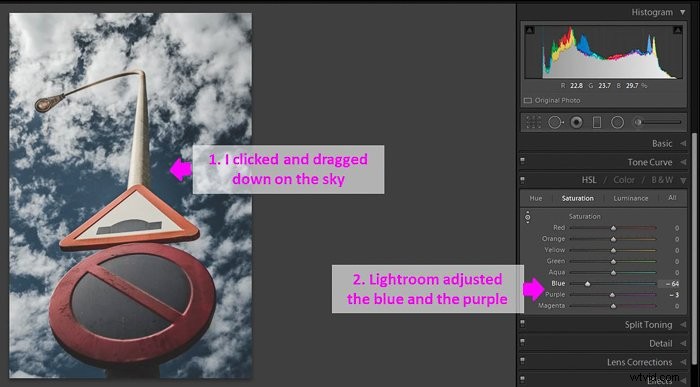Click the Yellow saturation slider handle
The width and height of the screenshot is (700, 387).
click(x=613, y=250)
